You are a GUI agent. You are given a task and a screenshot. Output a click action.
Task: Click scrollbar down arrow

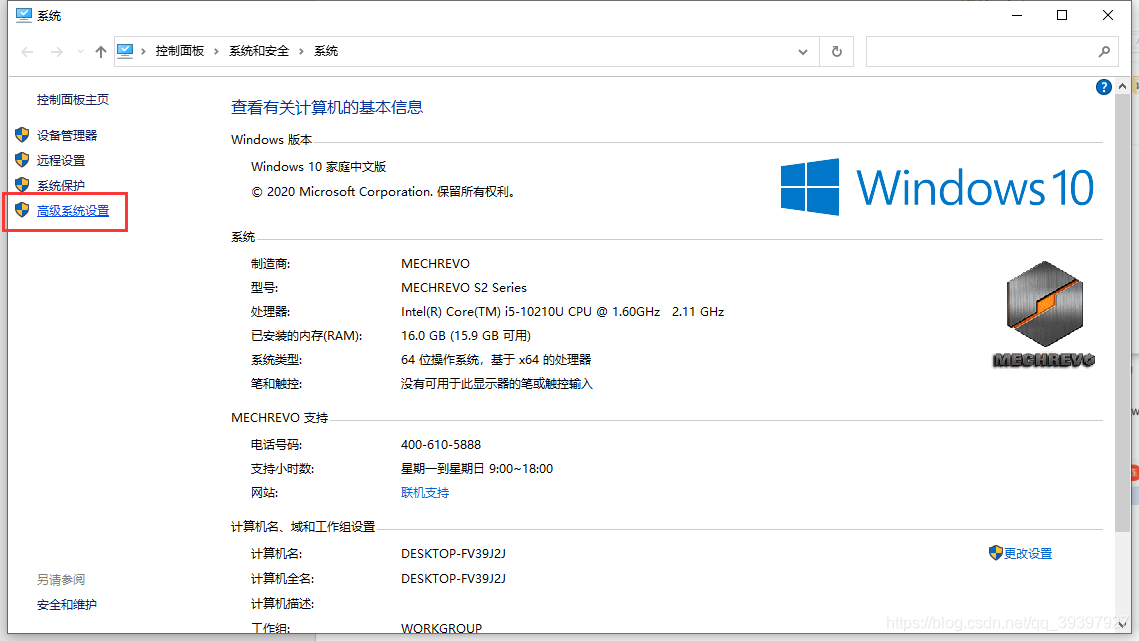click(1122, 624)
